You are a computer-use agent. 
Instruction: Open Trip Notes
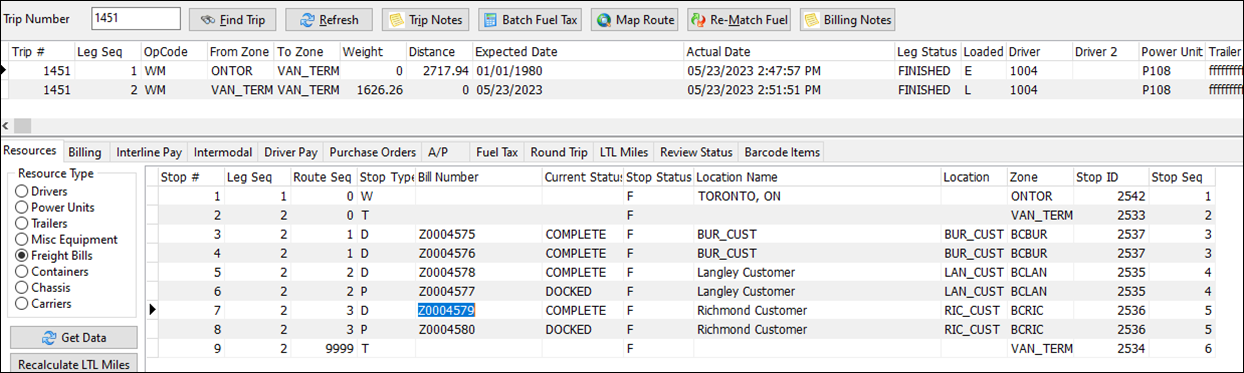coord(426,19)
